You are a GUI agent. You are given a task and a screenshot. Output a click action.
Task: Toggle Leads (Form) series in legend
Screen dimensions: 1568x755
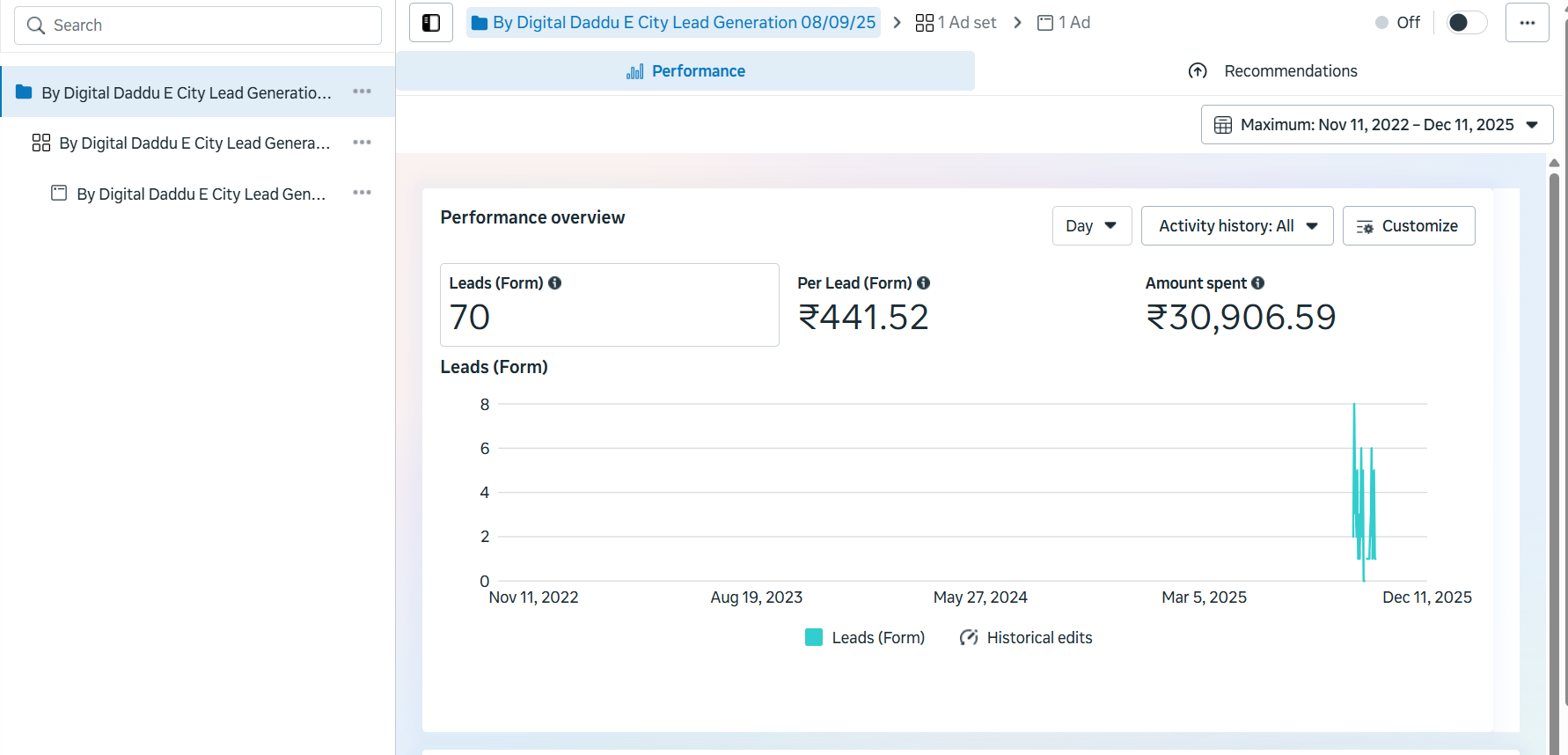(x=865, y=638)
